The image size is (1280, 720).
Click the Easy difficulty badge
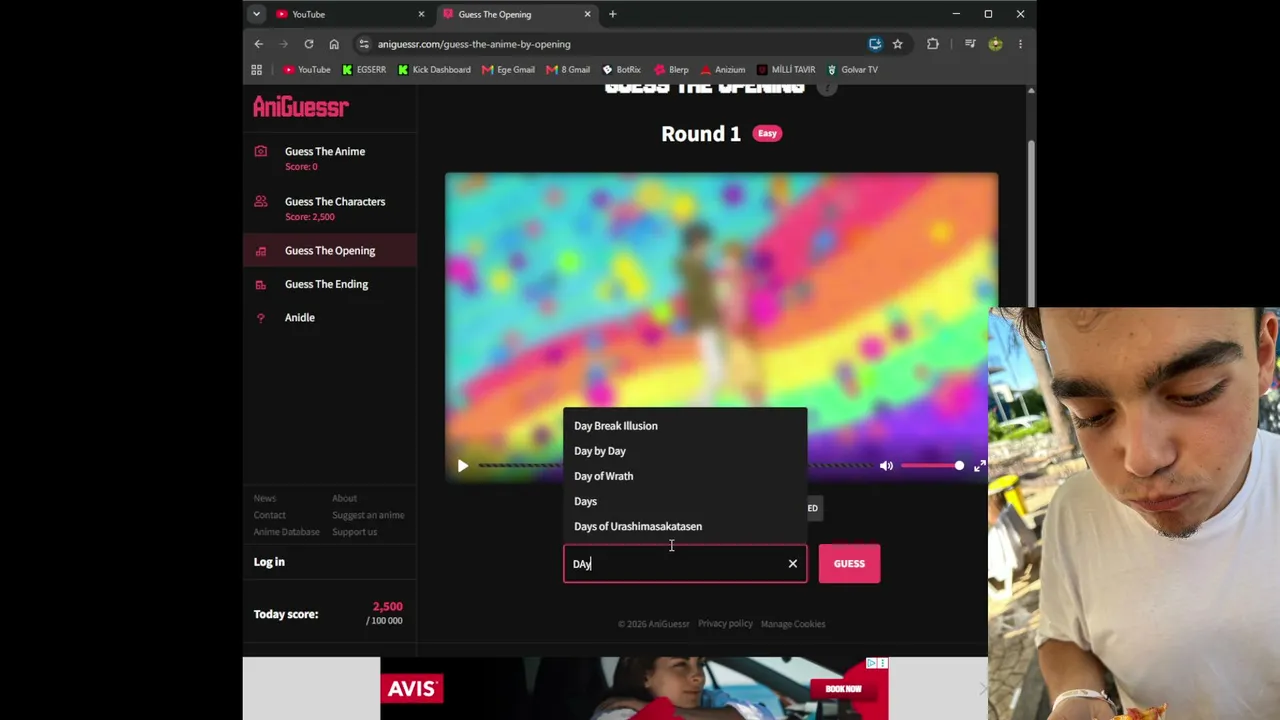(x=767, y=133)
